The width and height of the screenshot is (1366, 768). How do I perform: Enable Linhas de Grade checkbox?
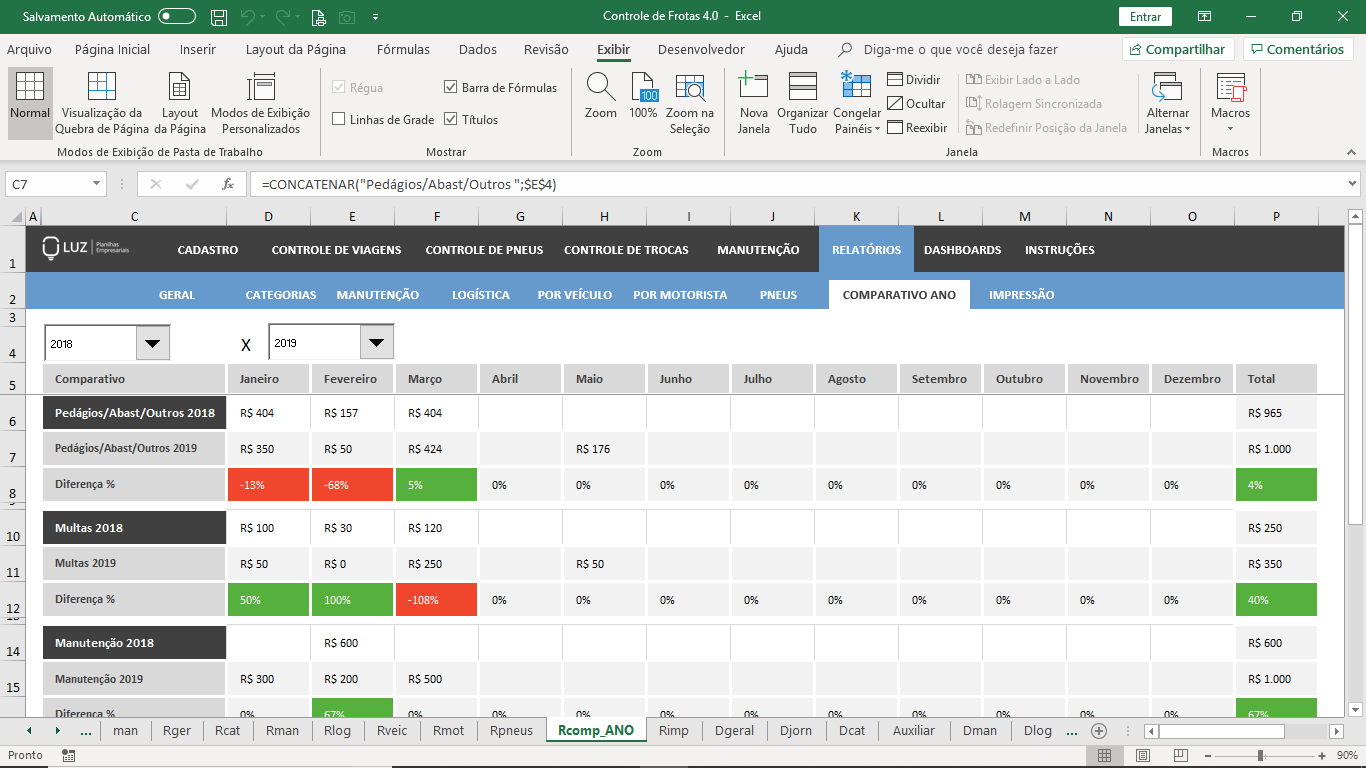click(x=339, y=119)
